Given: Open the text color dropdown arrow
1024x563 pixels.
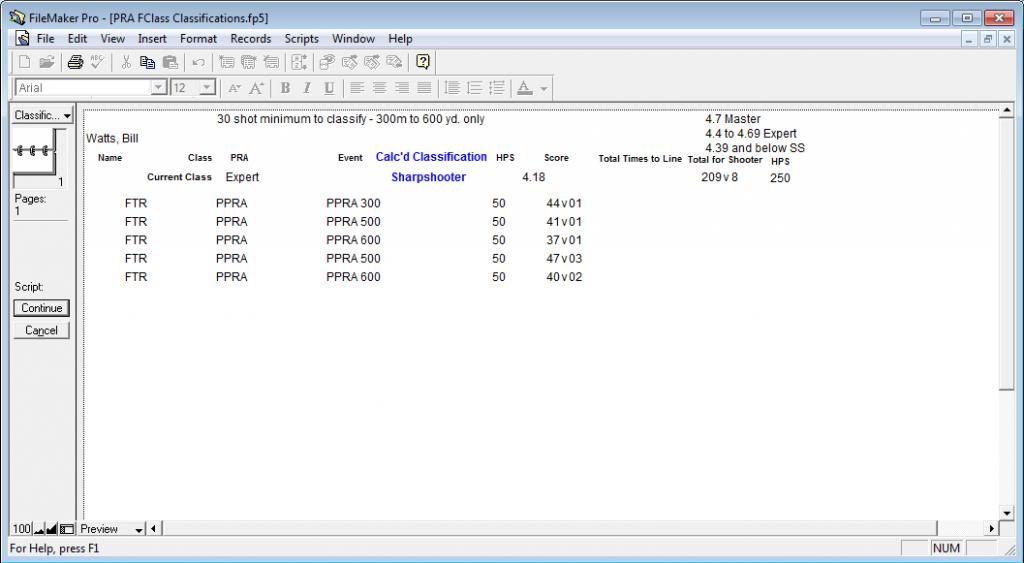Looking at the screenshot, I should 543,88.
